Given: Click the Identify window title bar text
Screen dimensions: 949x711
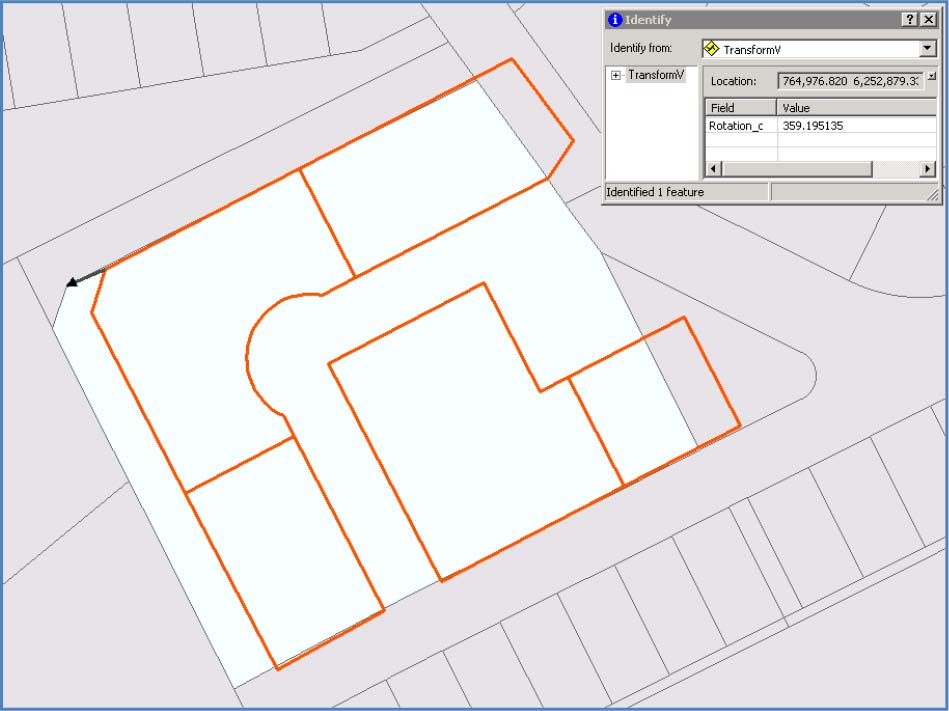Looking at the screenshot, I should pyautogui.click(x=648, y=20).
